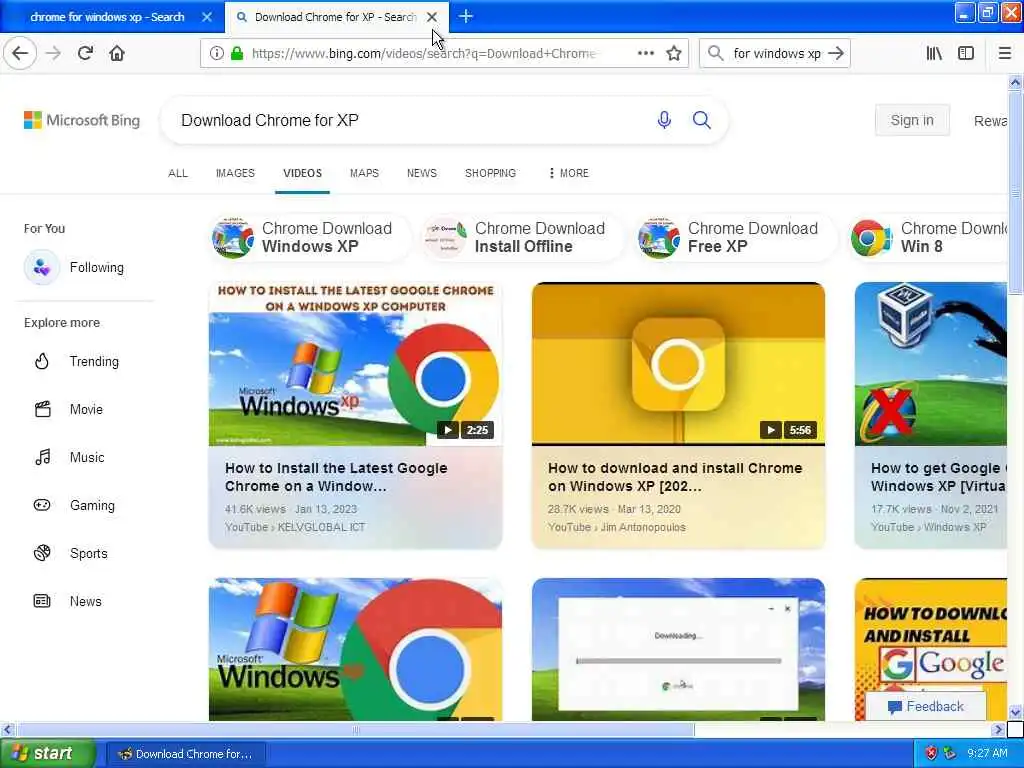Open the Library bookmarks icon
1024x768 pixels.
pos(934,54)
